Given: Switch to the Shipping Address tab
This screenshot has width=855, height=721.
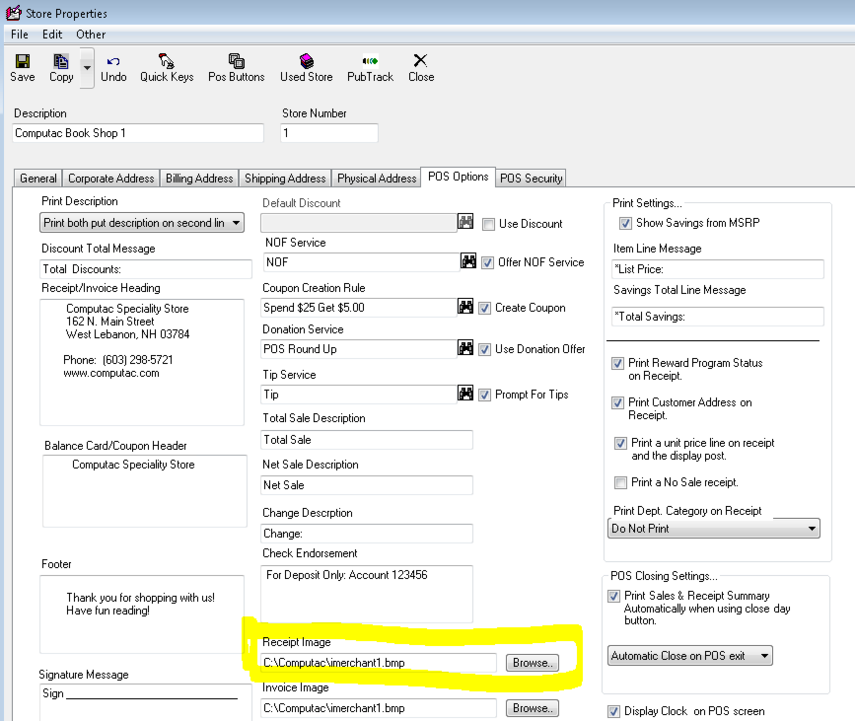Looking at the screenshot, I should click(x=285, y=178).
